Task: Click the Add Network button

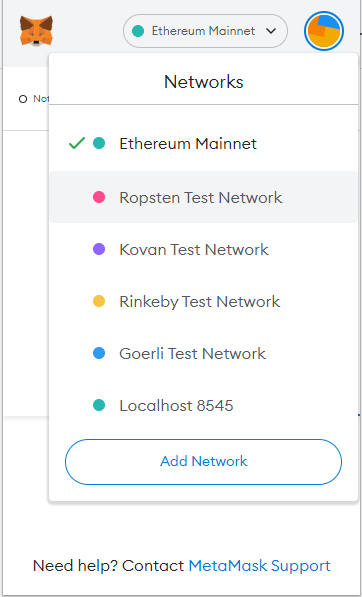Action: click(204, 462)
